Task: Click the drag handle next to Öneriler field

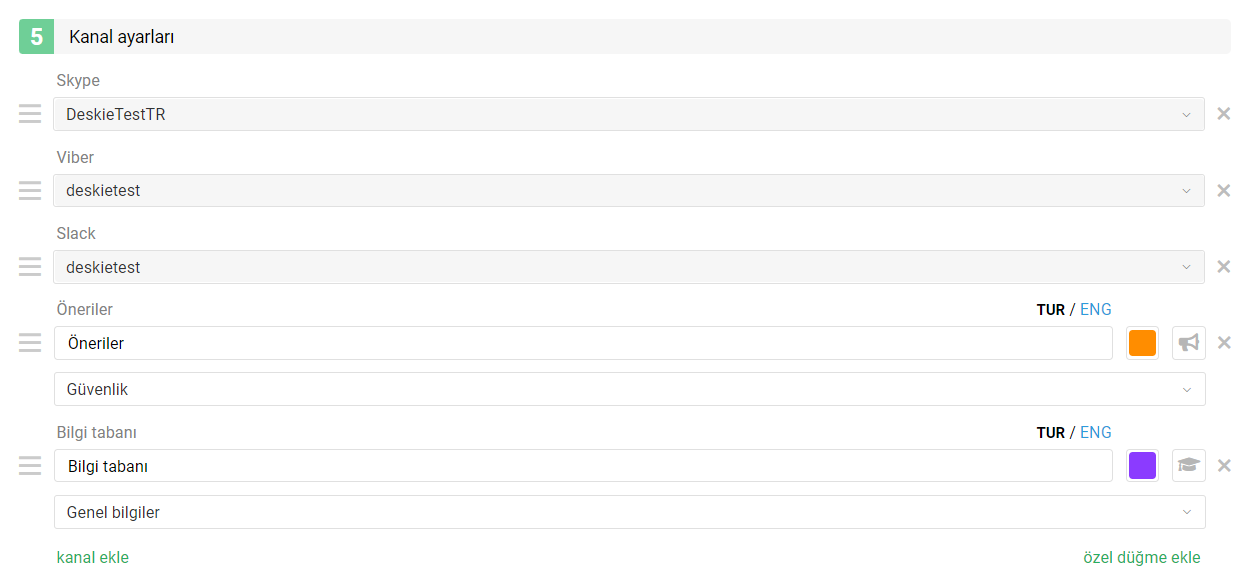Action: [x=30, y=343]
